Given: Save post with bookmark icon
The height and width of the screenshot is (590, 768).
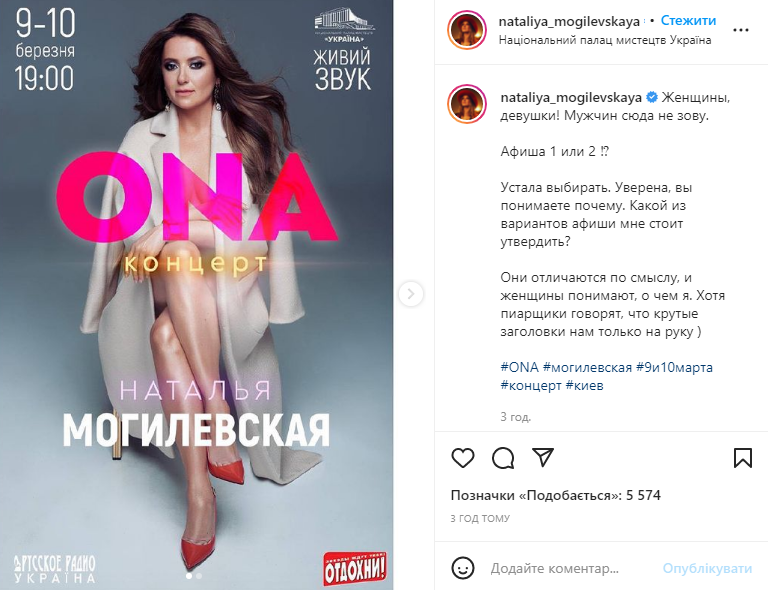Looking at the screenshot, I should pos(743,458).
